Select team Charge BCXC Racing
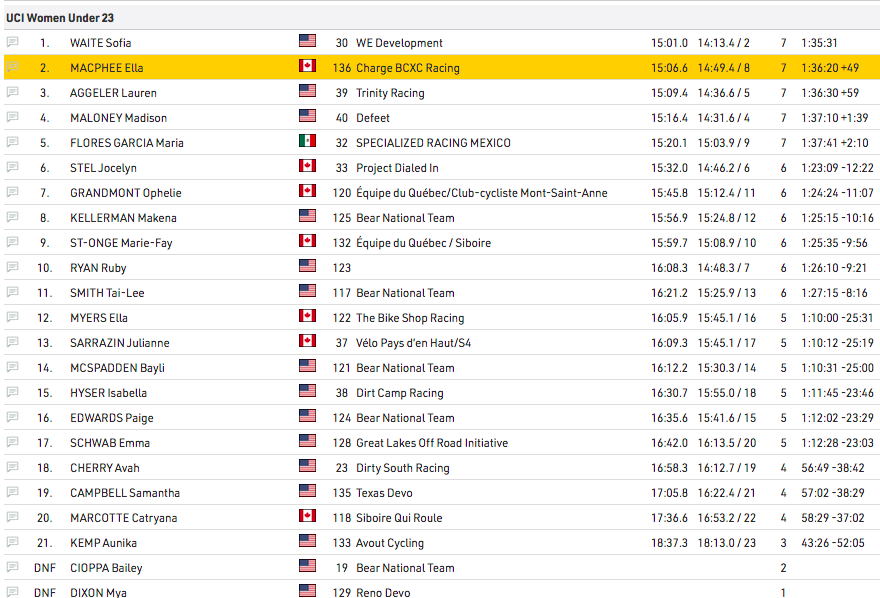The height and width of the screenshot is (598, 880). tap(407, 68)
